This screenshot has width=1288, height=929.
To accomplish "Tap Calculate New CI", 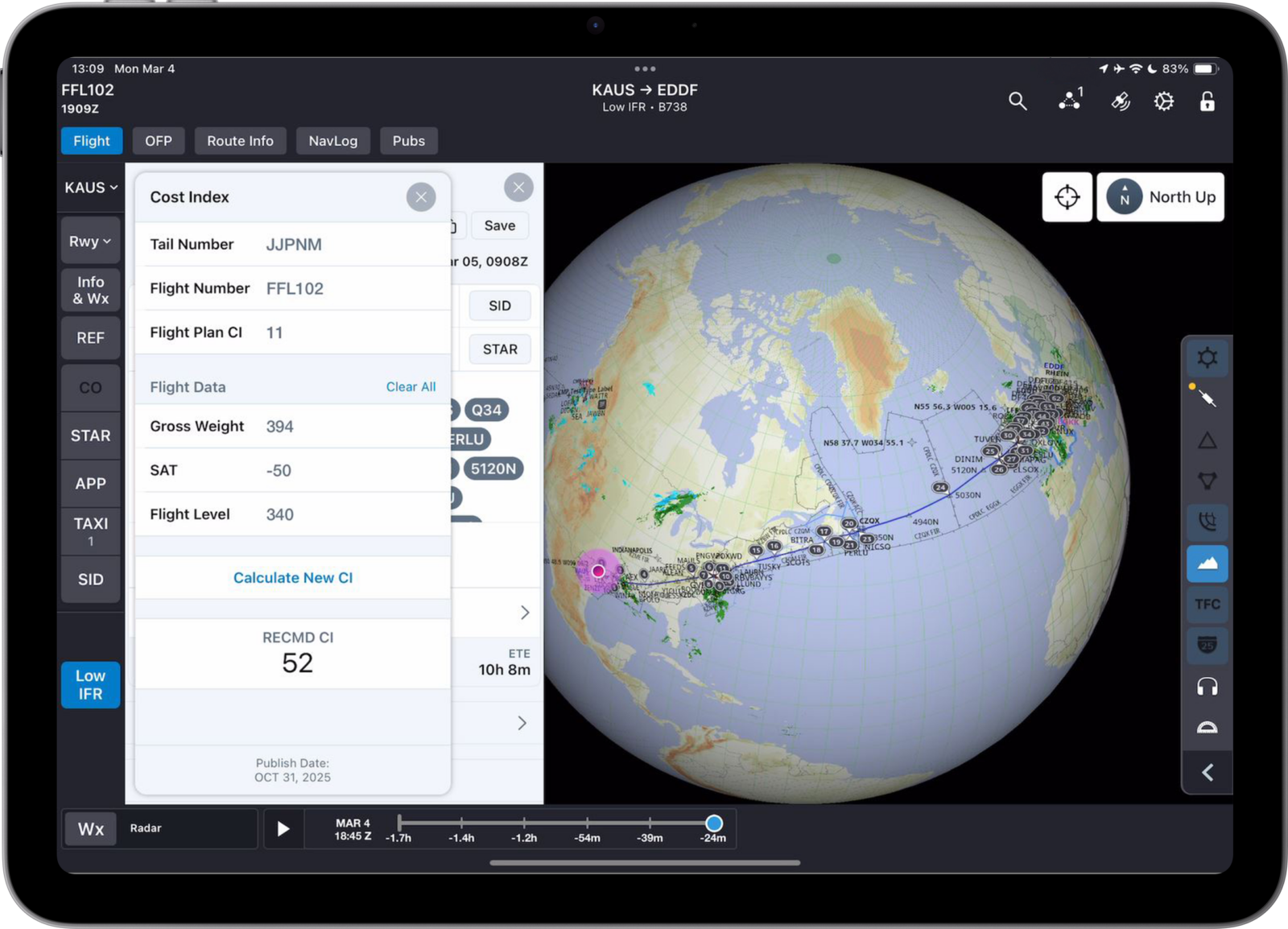I will (292, 577).
